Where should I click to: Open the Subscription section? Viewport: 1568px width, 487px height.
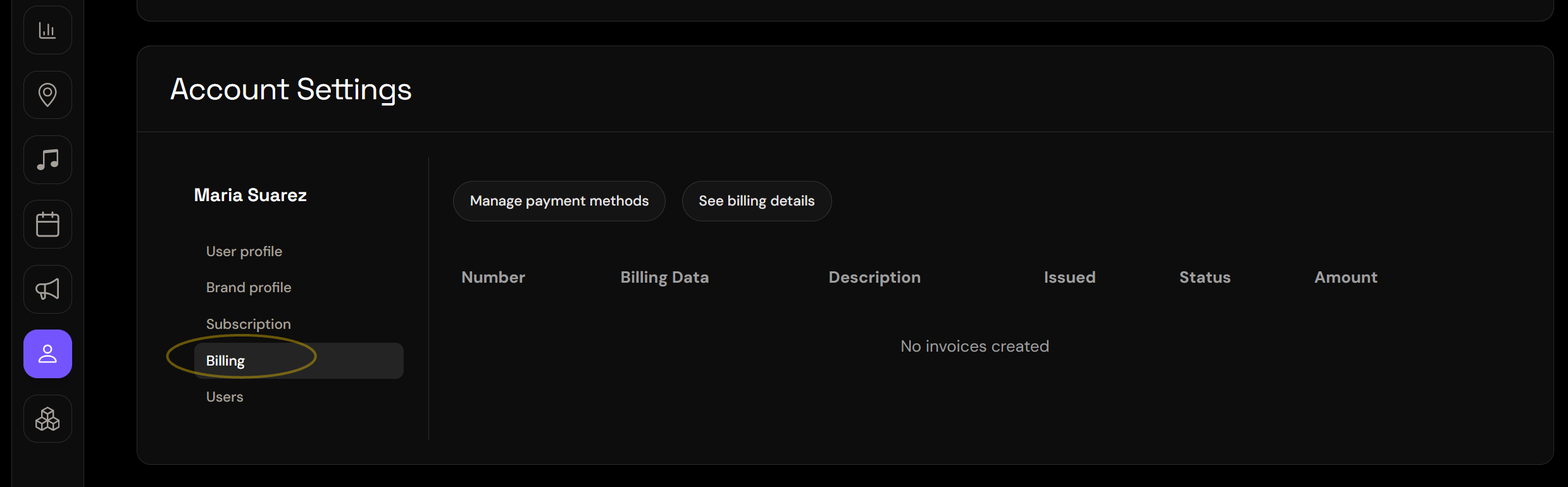[x=249, y=324]
